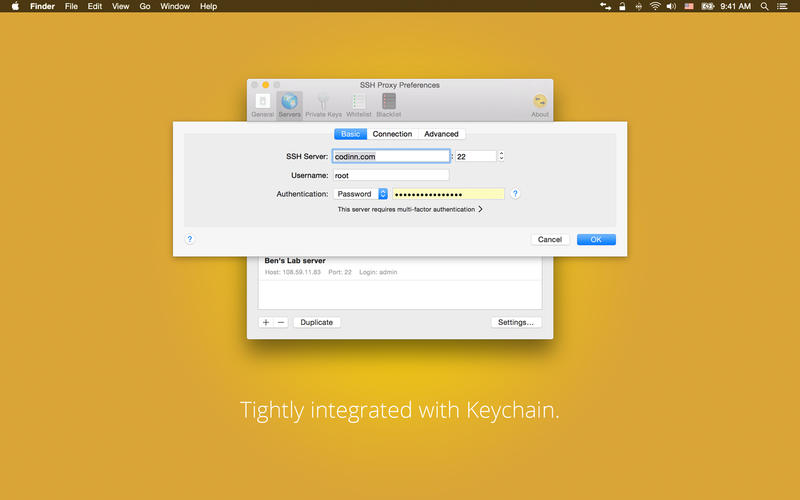Open the Private Keys pane
The width and height of the screenshot is (800, 500).
click(323, 103)
